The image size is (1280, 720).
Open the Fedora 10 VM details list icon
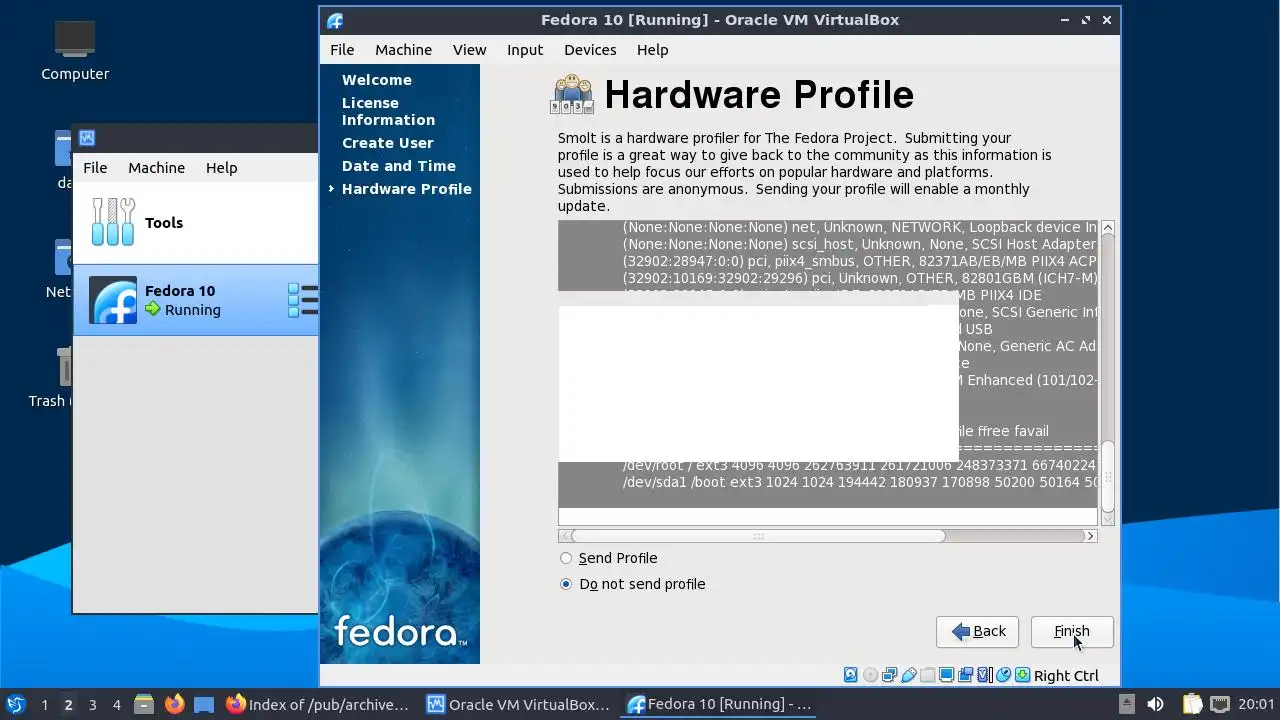pyautogui.click(x=302, y=300)
